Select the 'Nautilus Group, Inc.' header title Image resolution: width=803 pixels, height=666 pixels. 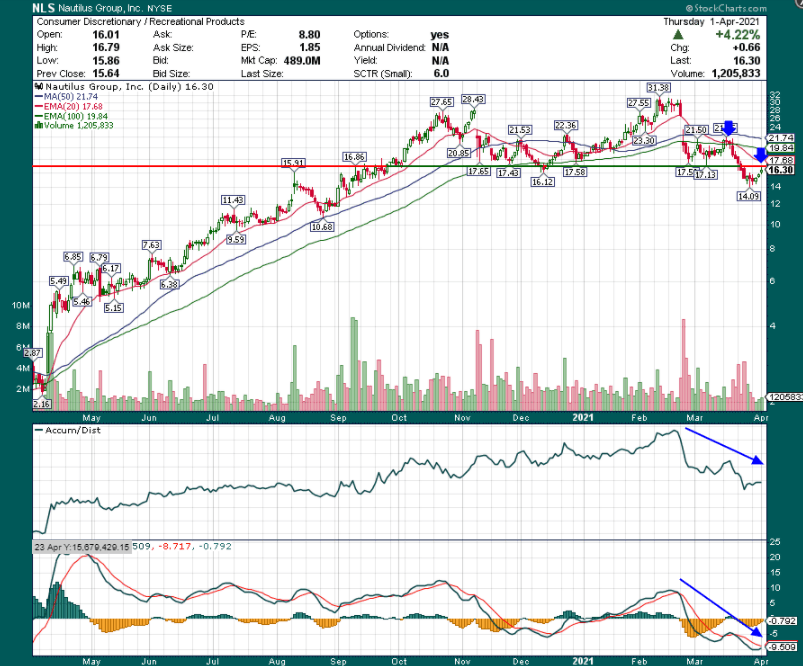pos(101,8)
